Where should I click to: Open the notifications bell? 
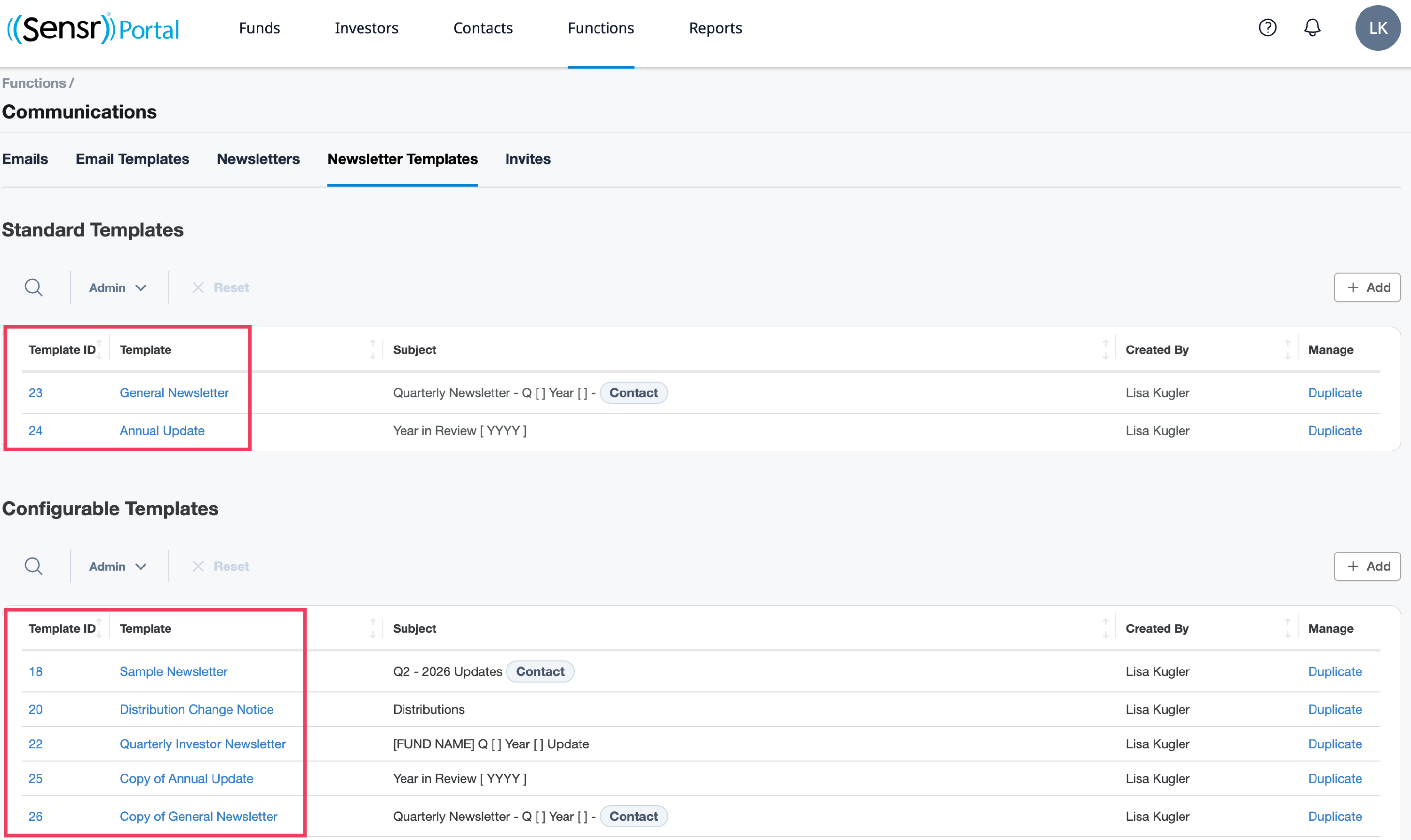[1313, 28]
